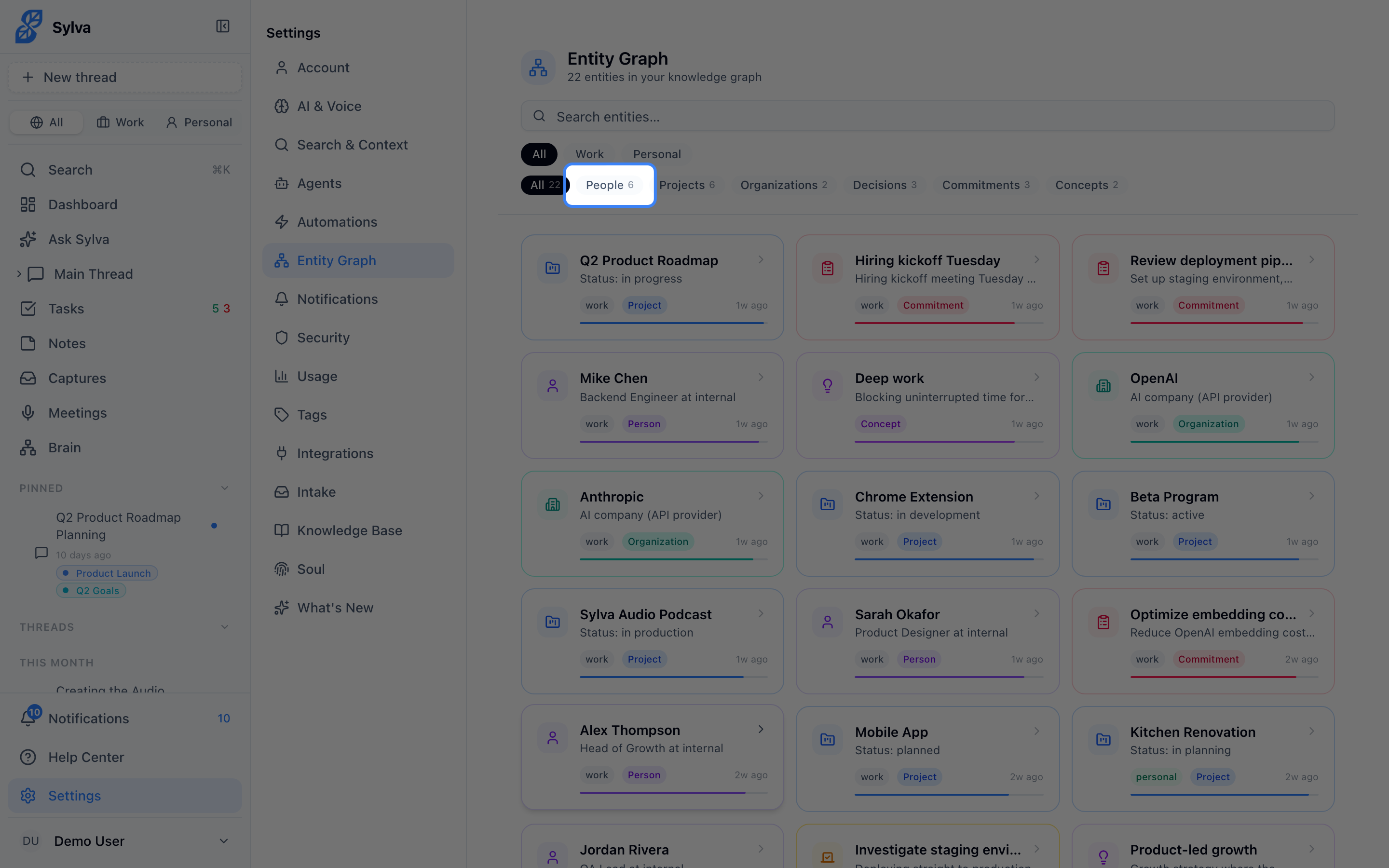Start a New thread

tap(124, 77)
